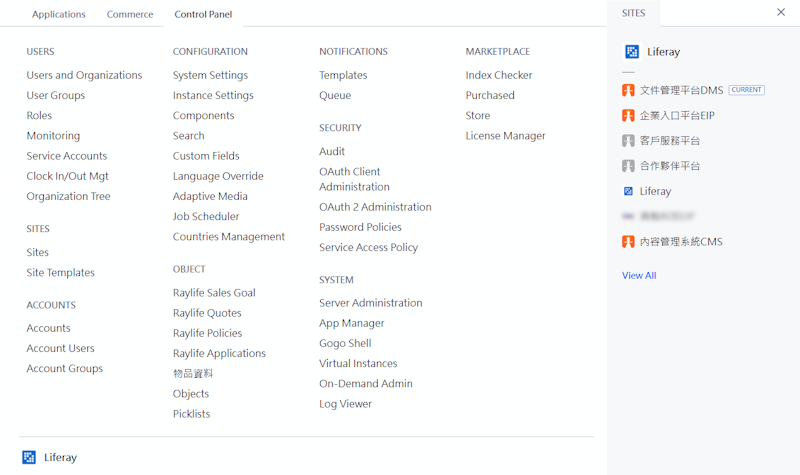Open the Objects link under the Object section
Image resolution: width=800 pixels, height=475 pixels.
point(191,394)
